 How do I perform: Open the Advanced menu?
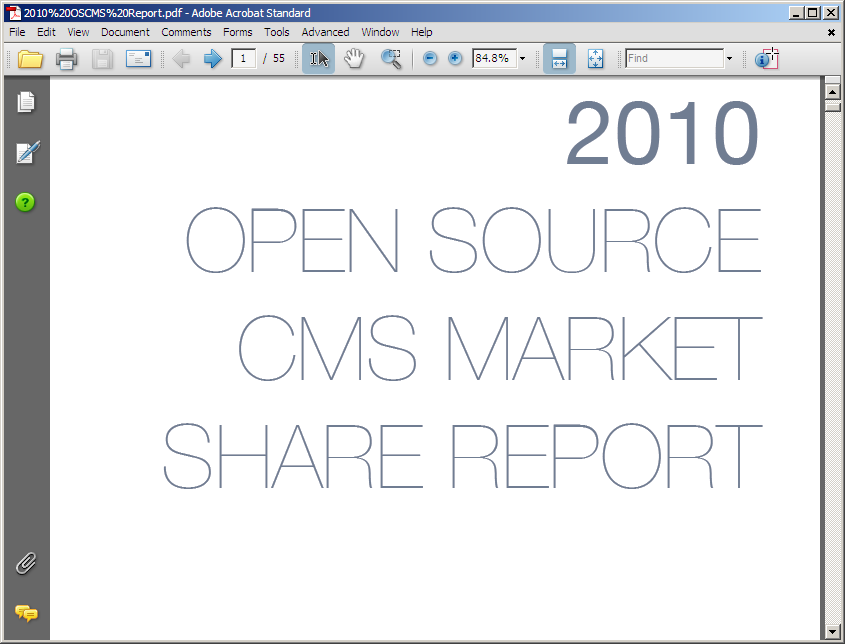coord(325,32)
